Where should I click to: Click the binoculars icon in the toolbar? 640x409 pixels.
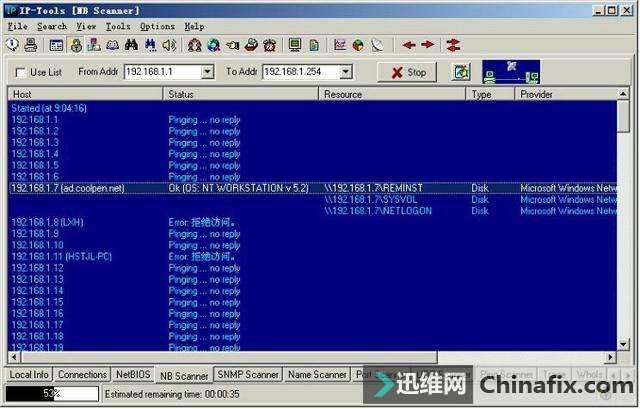tap(131, 45)
